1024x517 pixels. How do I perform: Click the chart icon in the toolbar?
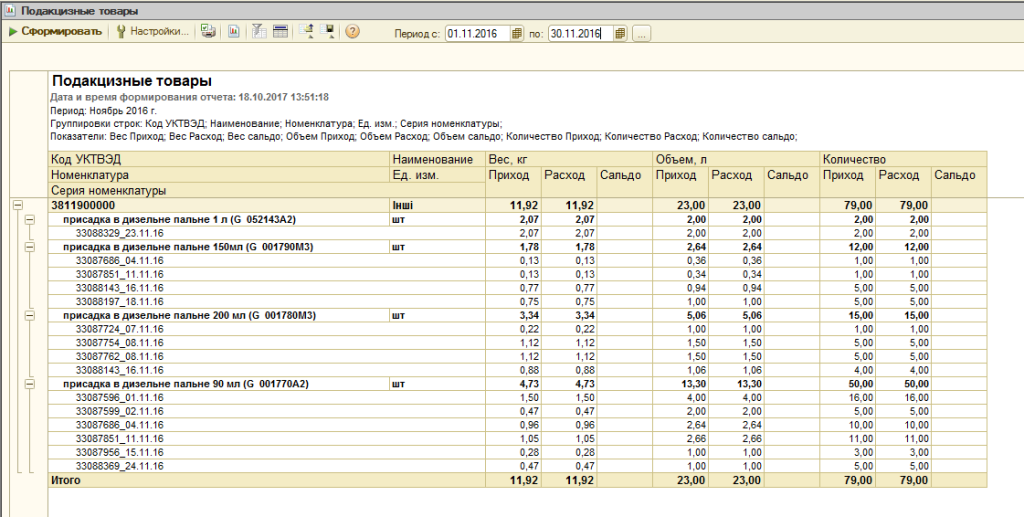click(x=234, y=32)
